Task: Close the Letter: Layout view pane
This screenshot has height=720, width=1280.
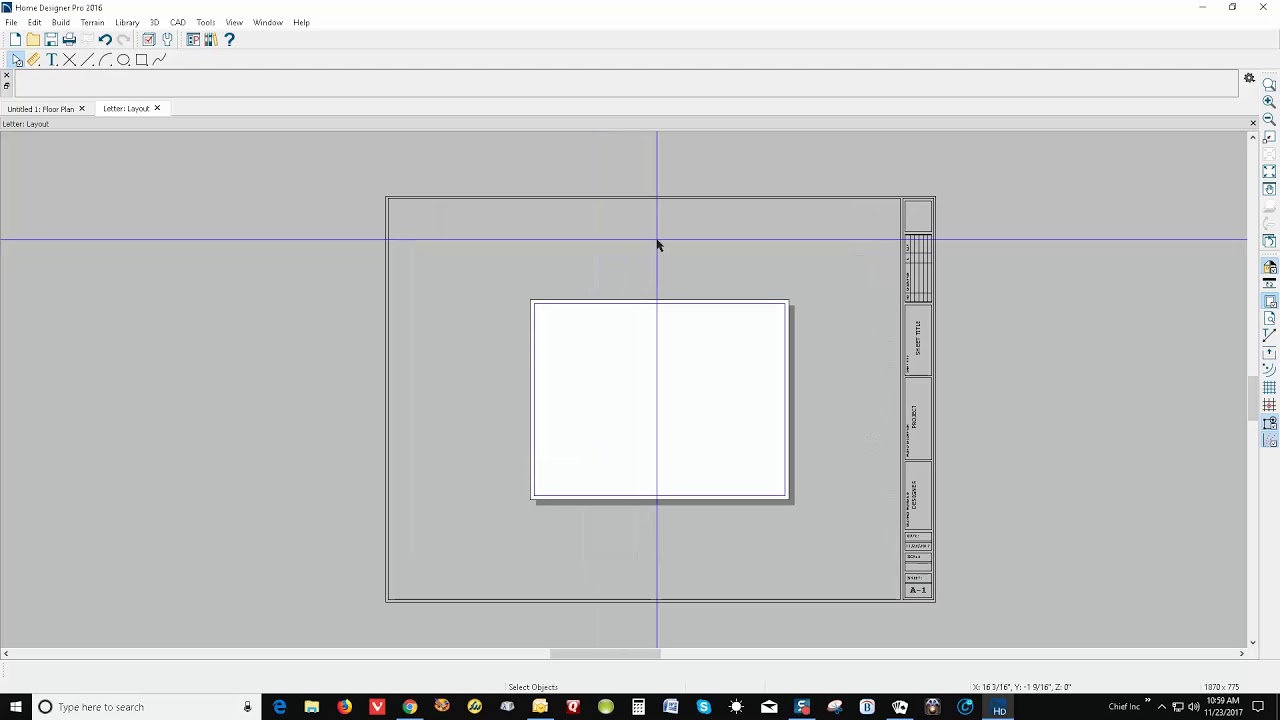Action: 1253,123
